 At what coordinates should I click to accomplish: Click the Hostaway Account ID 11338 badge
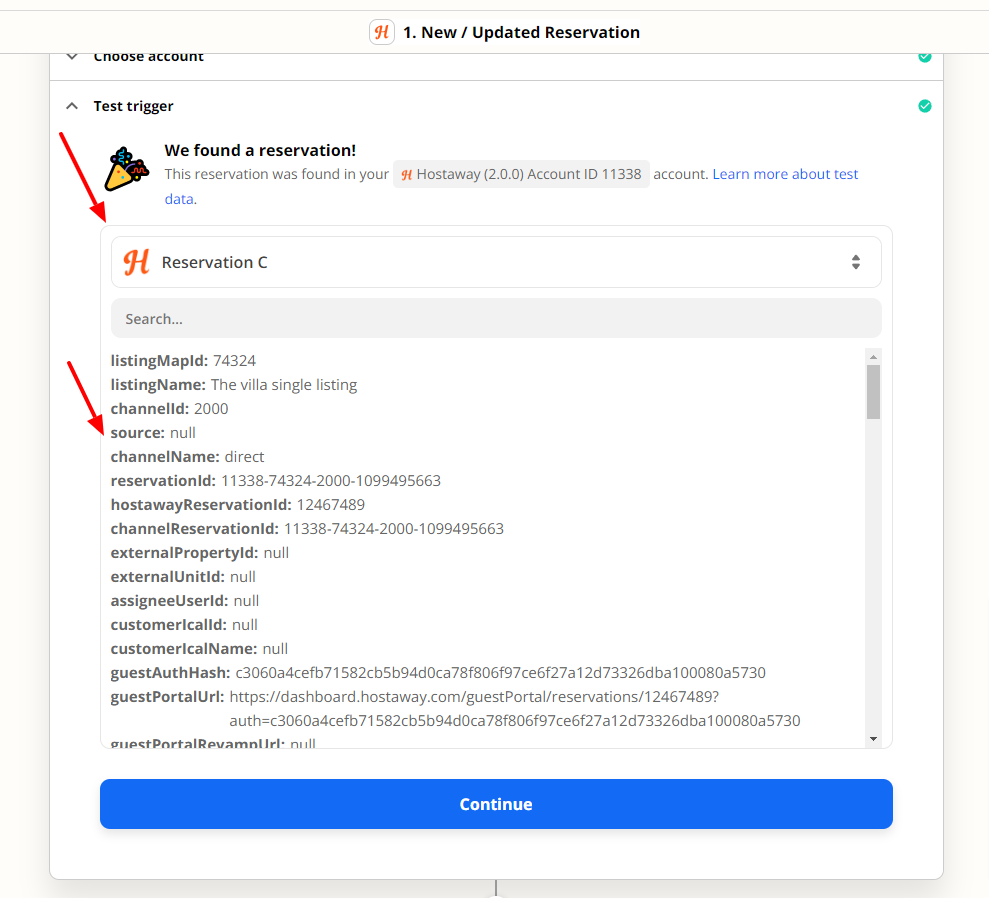click(522, 174)
